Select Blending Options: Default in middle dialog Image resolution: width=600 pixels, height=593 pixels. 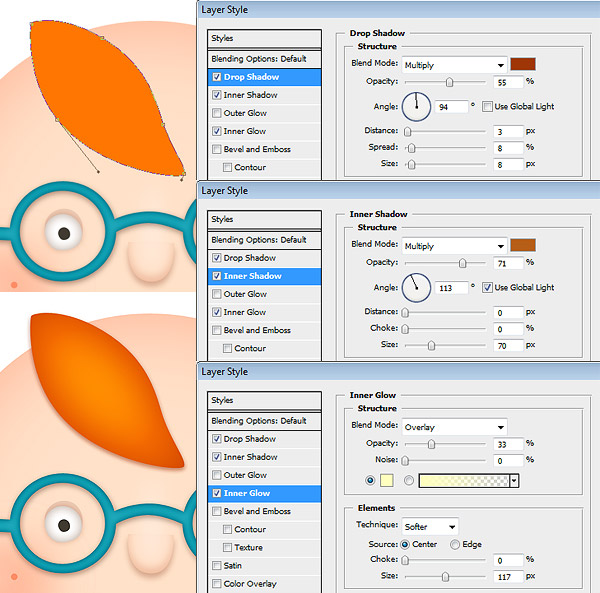pos(264,239)
